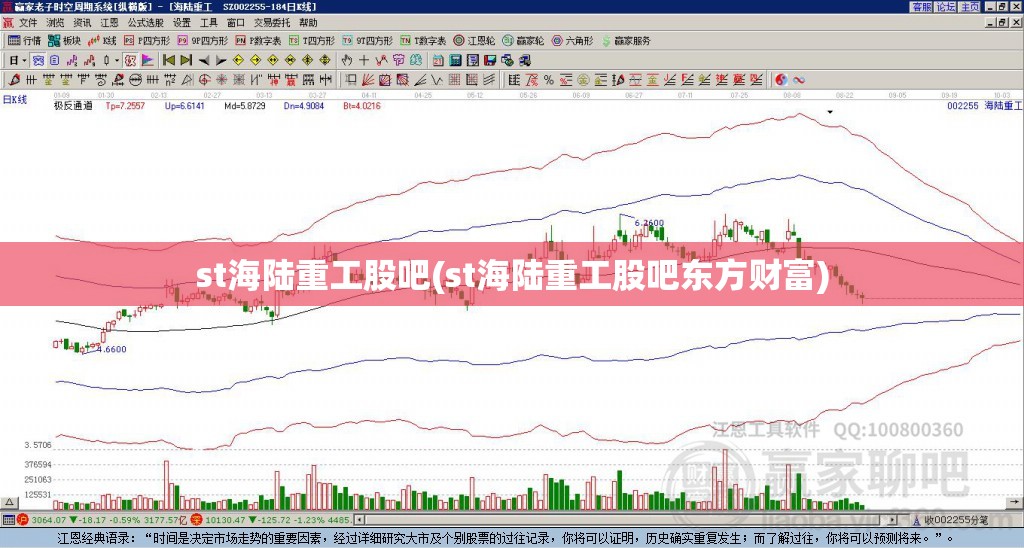This screenshot has height=548, width=1024.
Task: Click the scrollbar left arrow button
Action: click(x=359, y=520)
